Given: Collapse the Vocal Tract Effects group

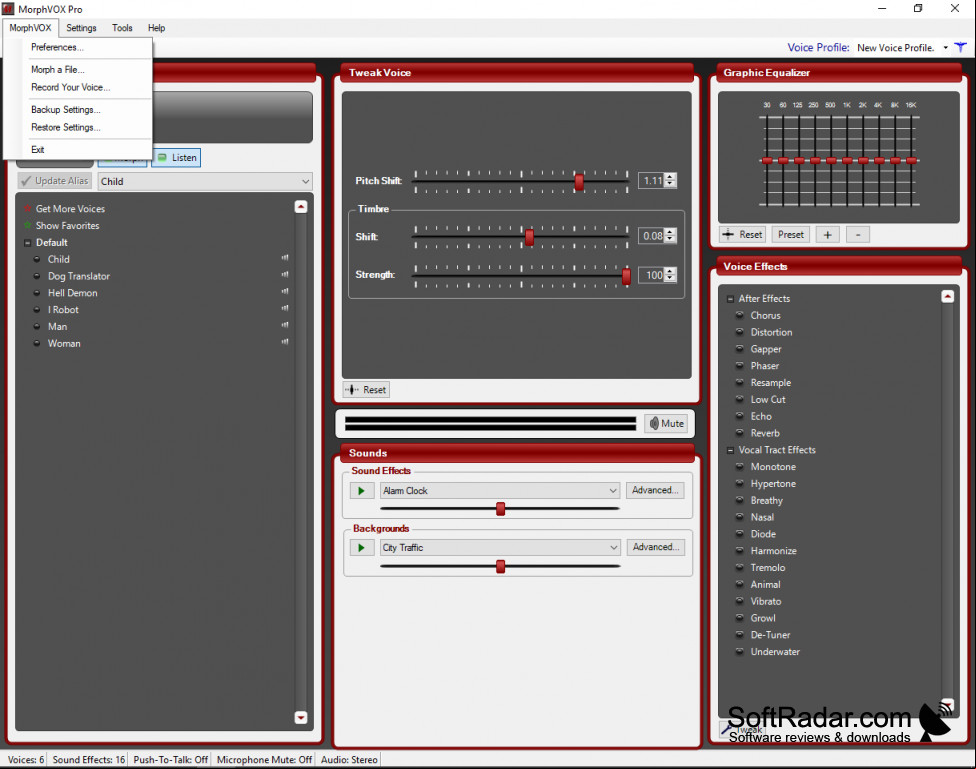Looking at the screenshot, I should (730, 450).
